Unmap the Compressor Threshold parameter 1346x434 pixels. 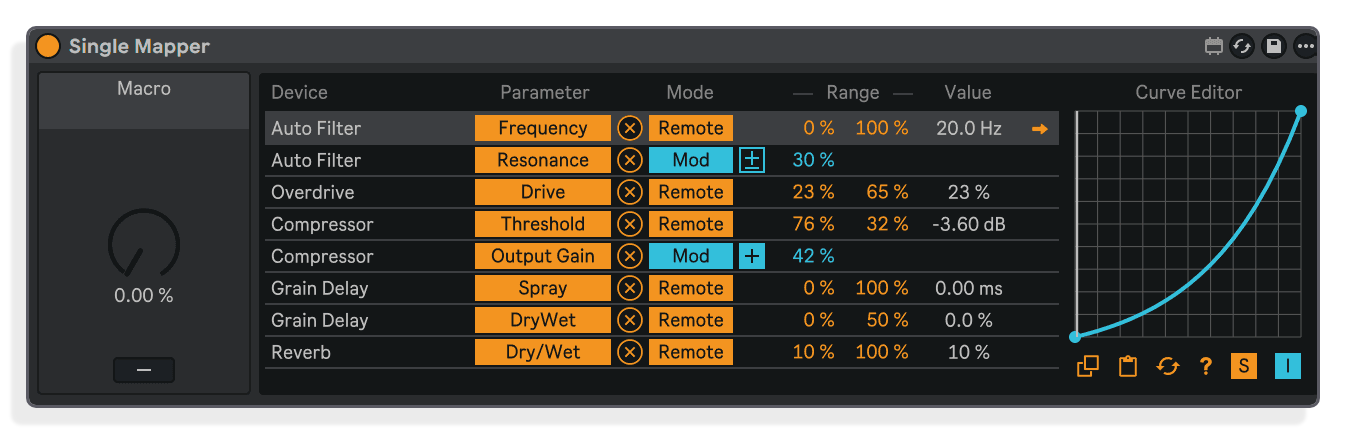629,224
